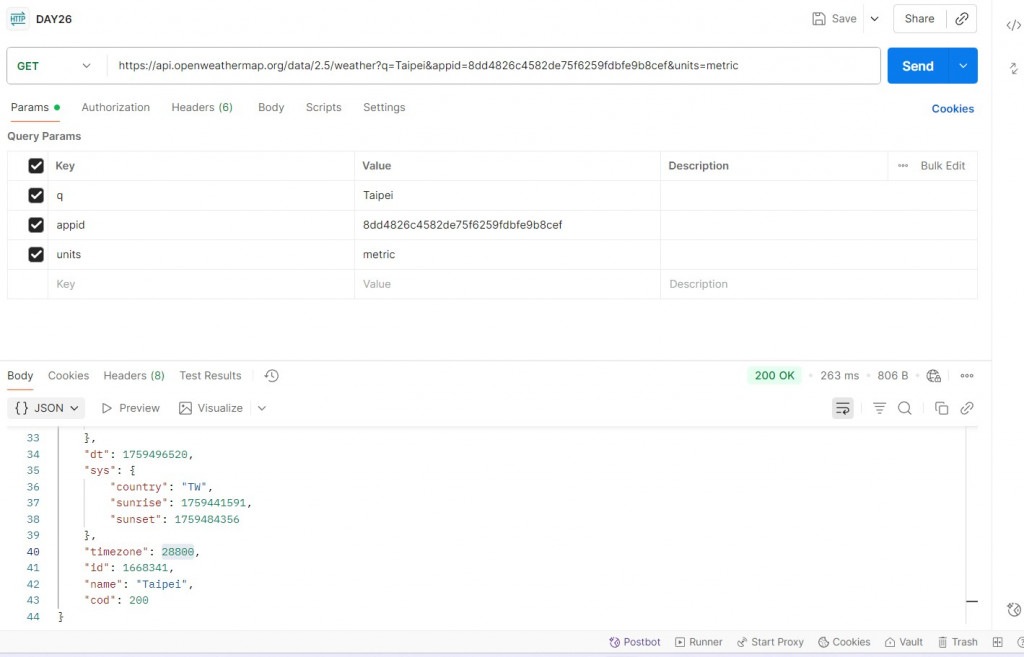
Task: Expand the Save options arrow
Action: (x=874, y=19)
